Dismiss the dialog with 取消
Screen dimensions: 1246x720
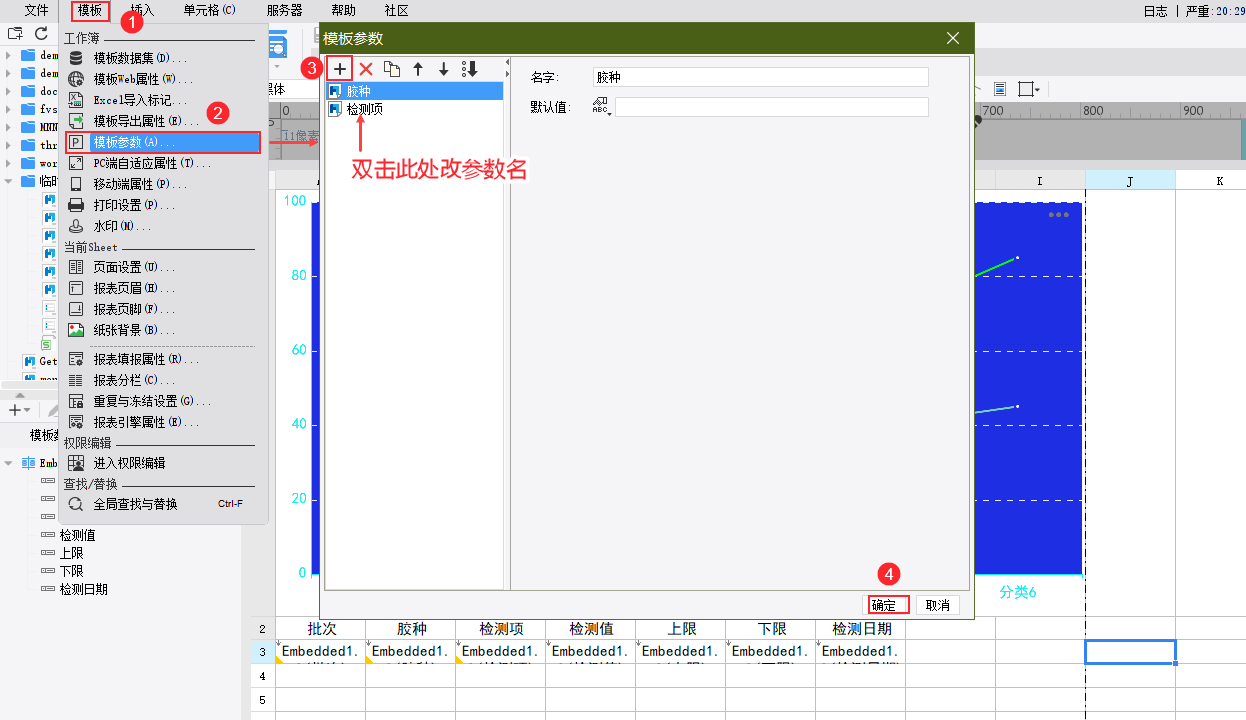pyautogui.click(x=937, y=604)
